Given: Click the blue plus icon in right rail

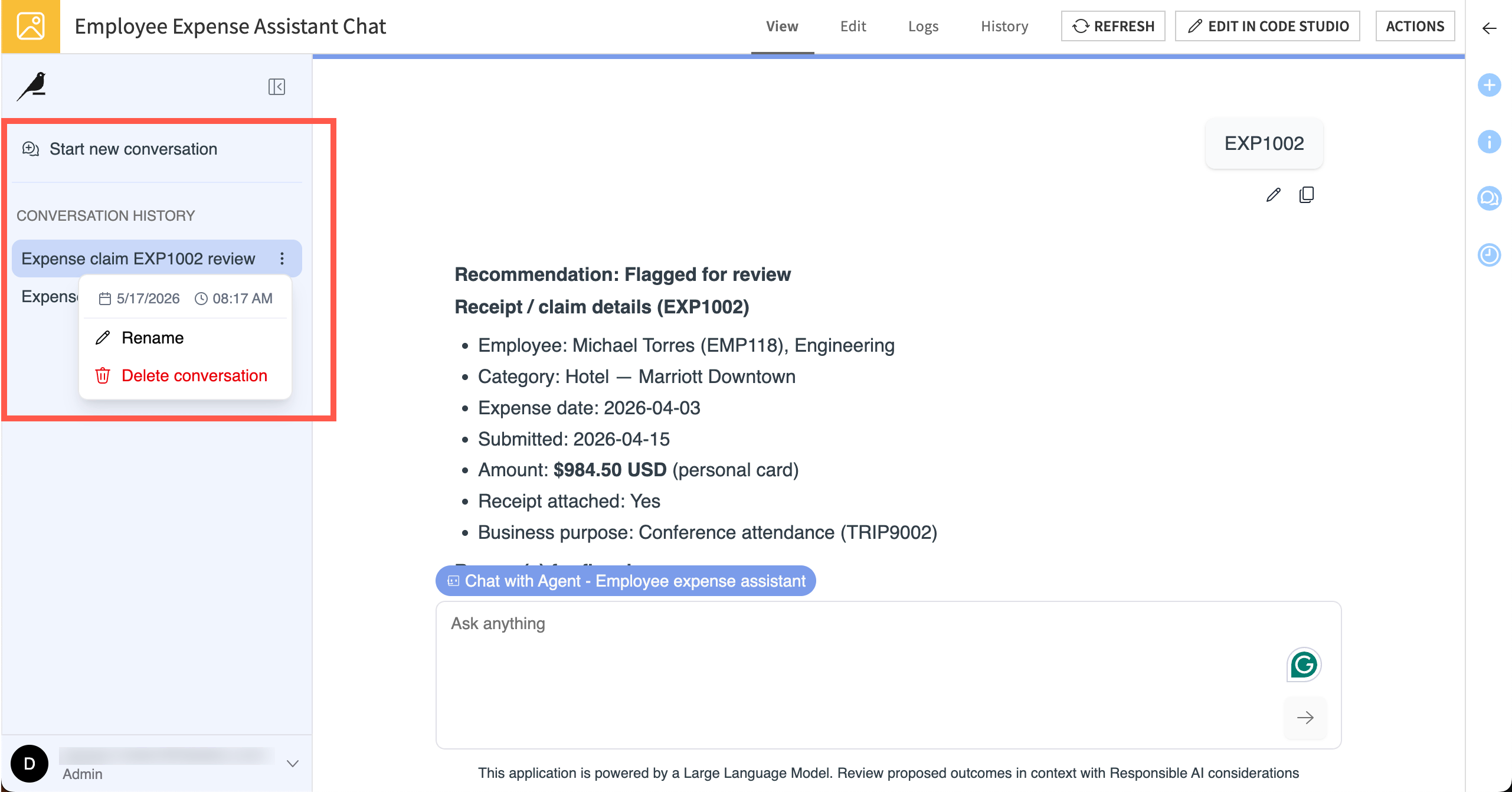Looking at the screenshot, I should (x=1489, y=85).
